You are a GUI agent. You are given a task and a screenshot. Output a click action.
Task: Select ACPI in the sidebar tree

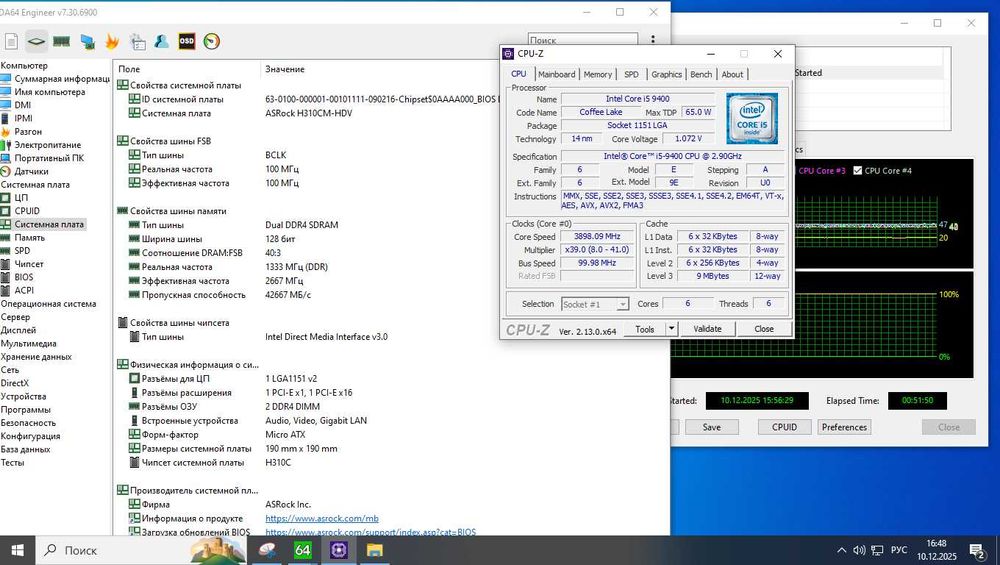pyautogui.click(x=24, y=290)
